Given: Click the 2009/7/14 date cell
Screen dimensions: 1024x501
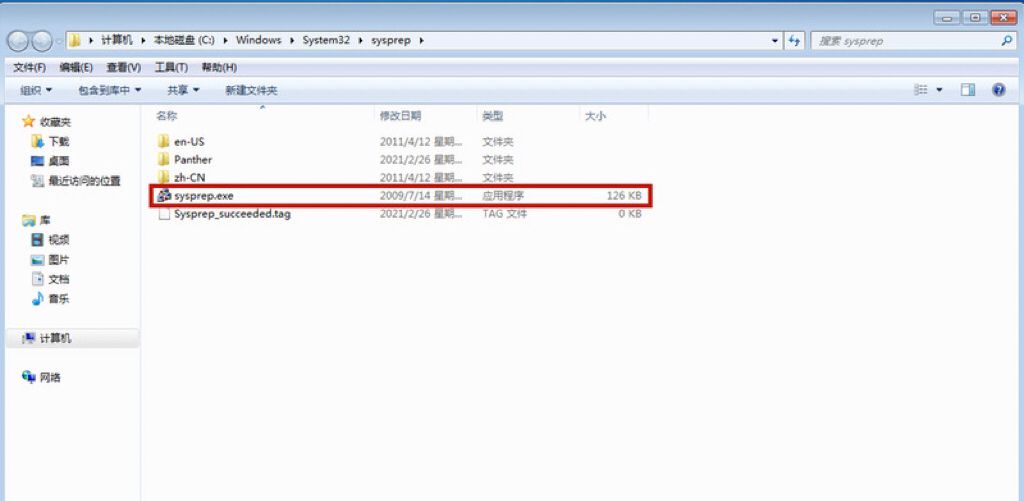Looking at the screenshot, I should [x=421, y=195].
